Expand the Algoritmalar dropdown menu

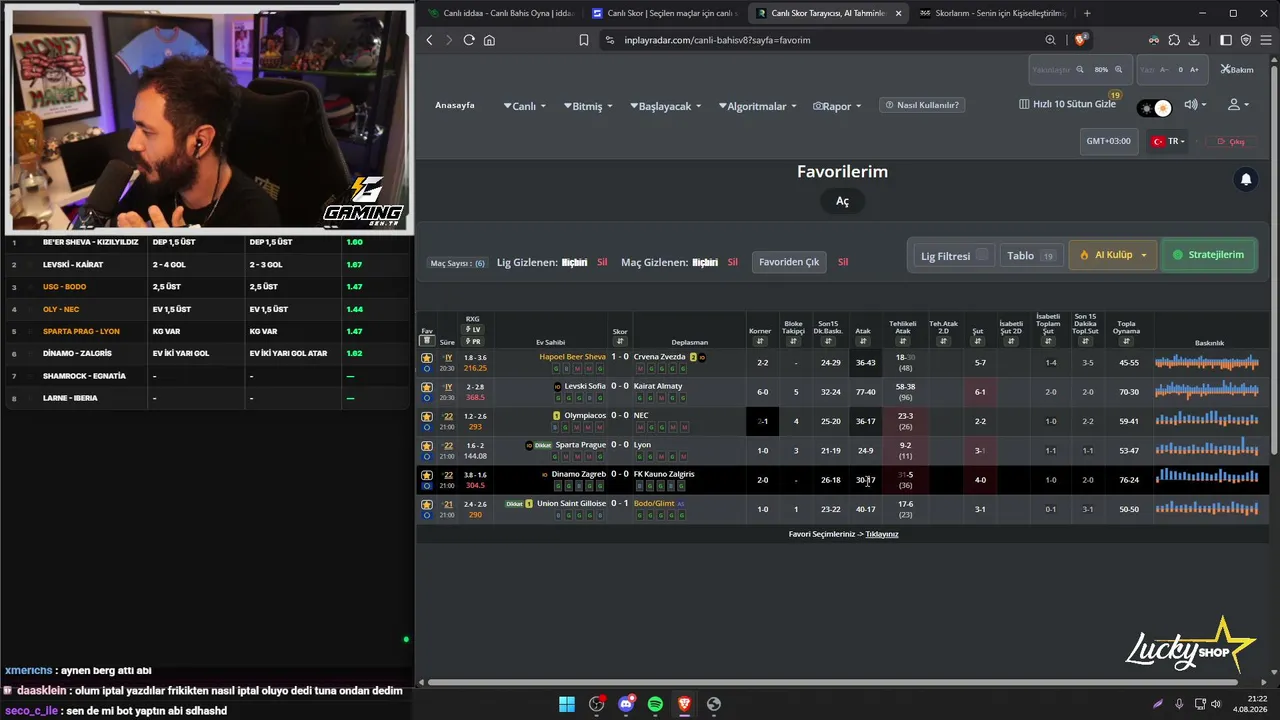click(x=758, y=106)
